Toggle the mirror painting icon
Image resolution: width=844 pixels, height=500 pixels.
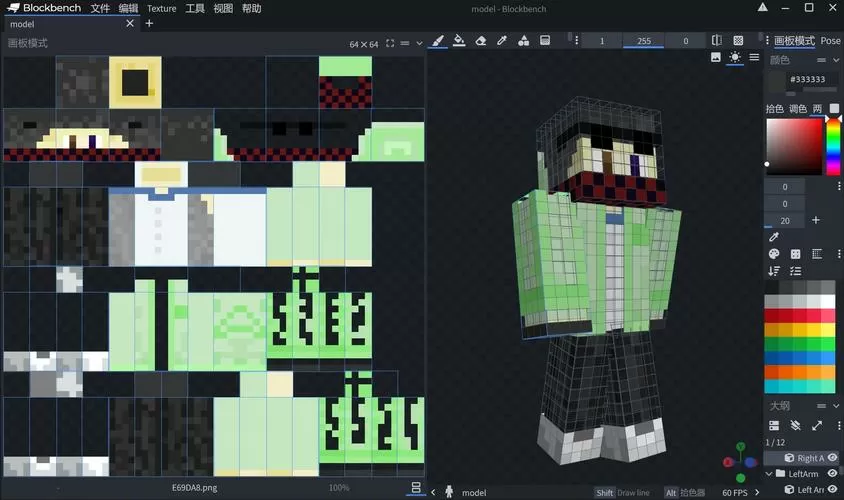click(x=716, y=40)
